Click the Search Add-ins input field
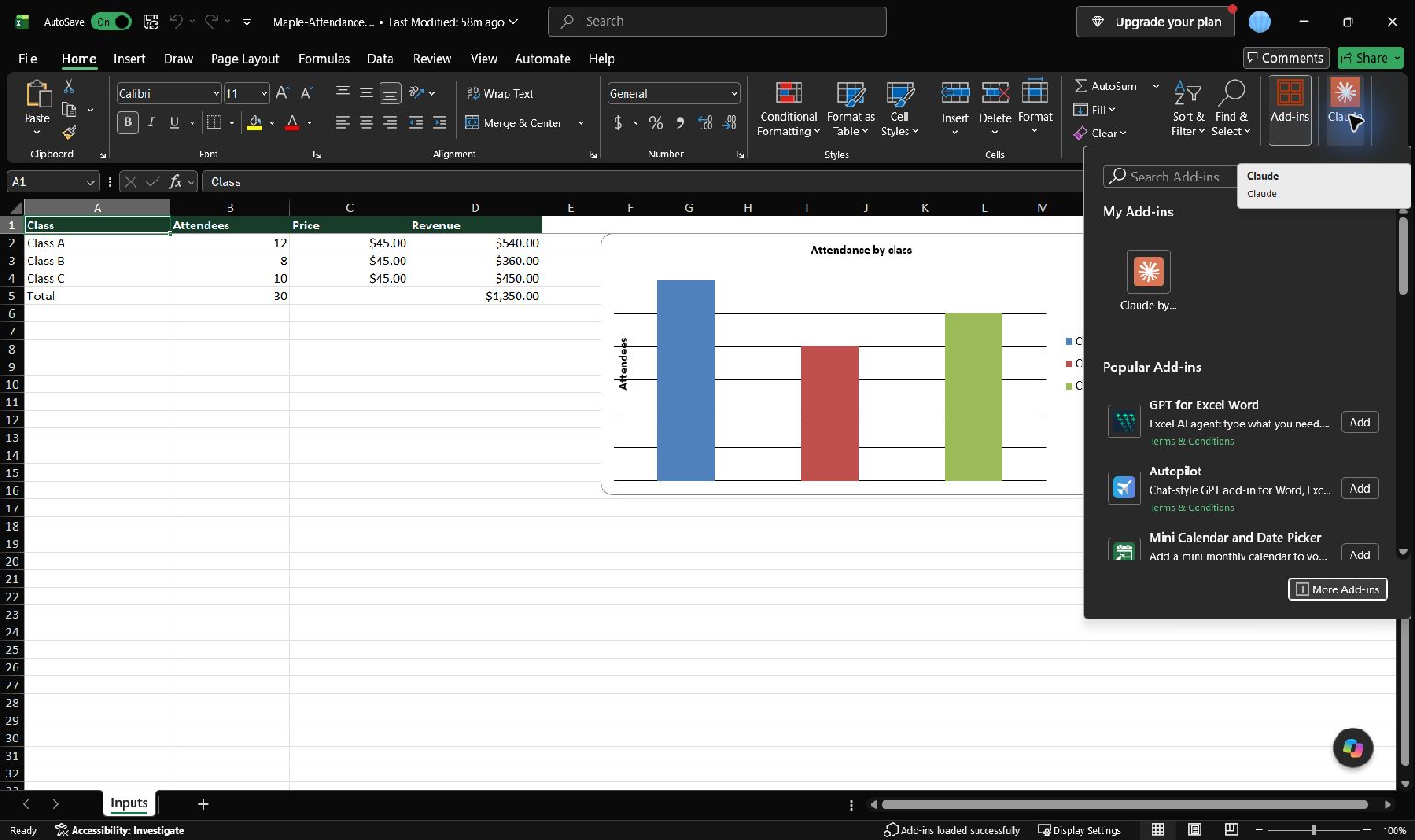Viewport: 1415px width, 840px height. [1170, 176]
